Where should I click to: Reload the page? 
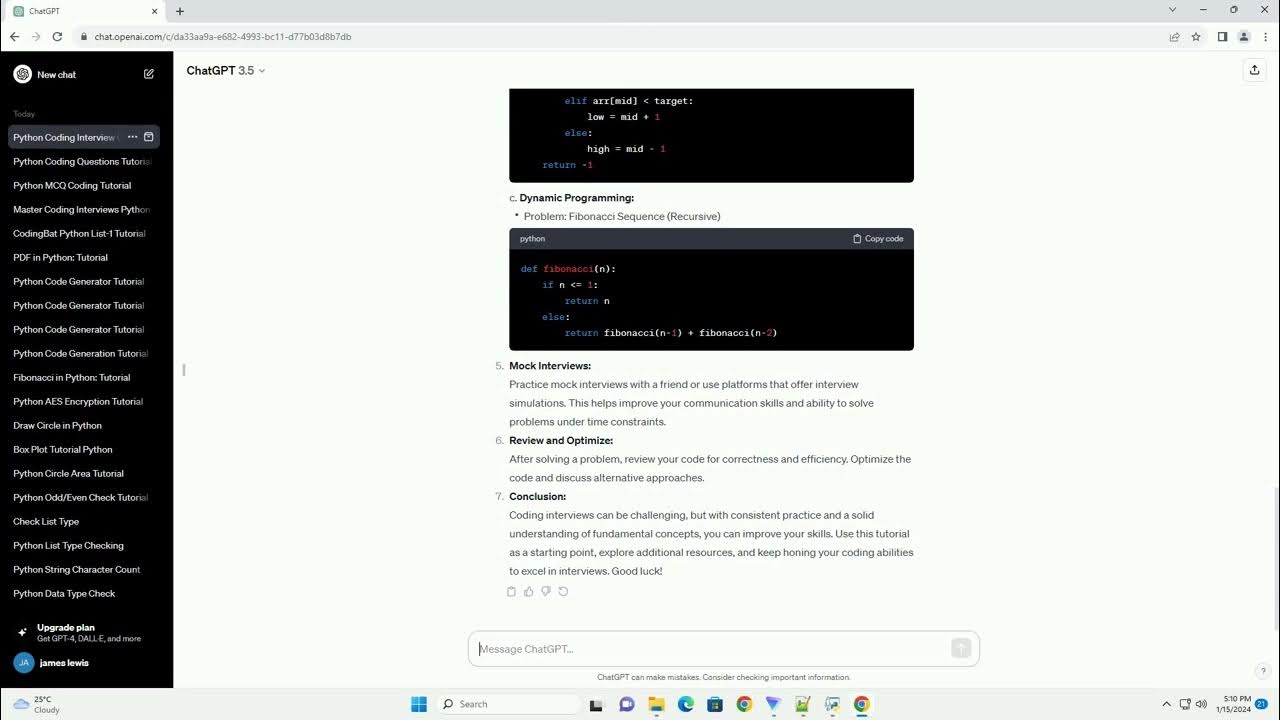57,37
